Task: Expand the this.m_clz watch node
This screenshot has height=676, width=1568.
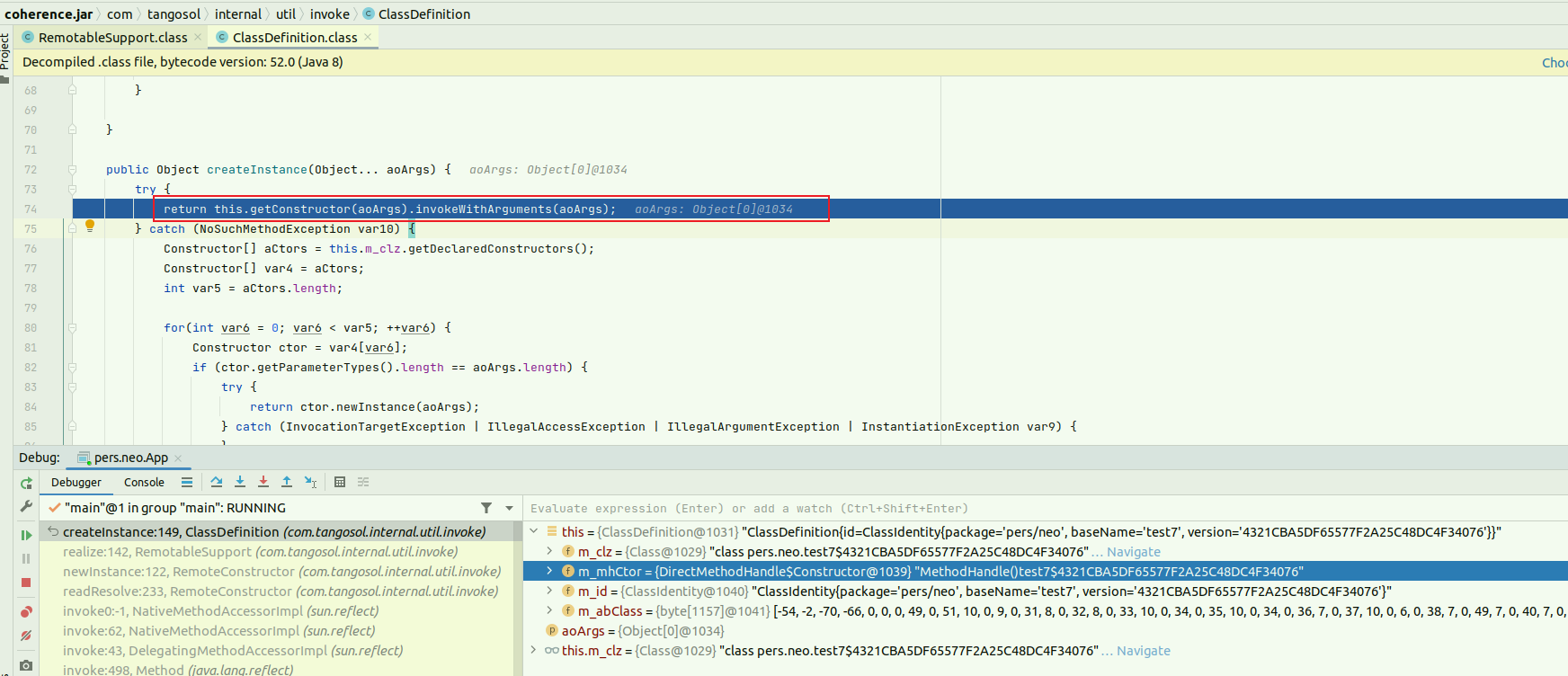Action: [534, 651]
